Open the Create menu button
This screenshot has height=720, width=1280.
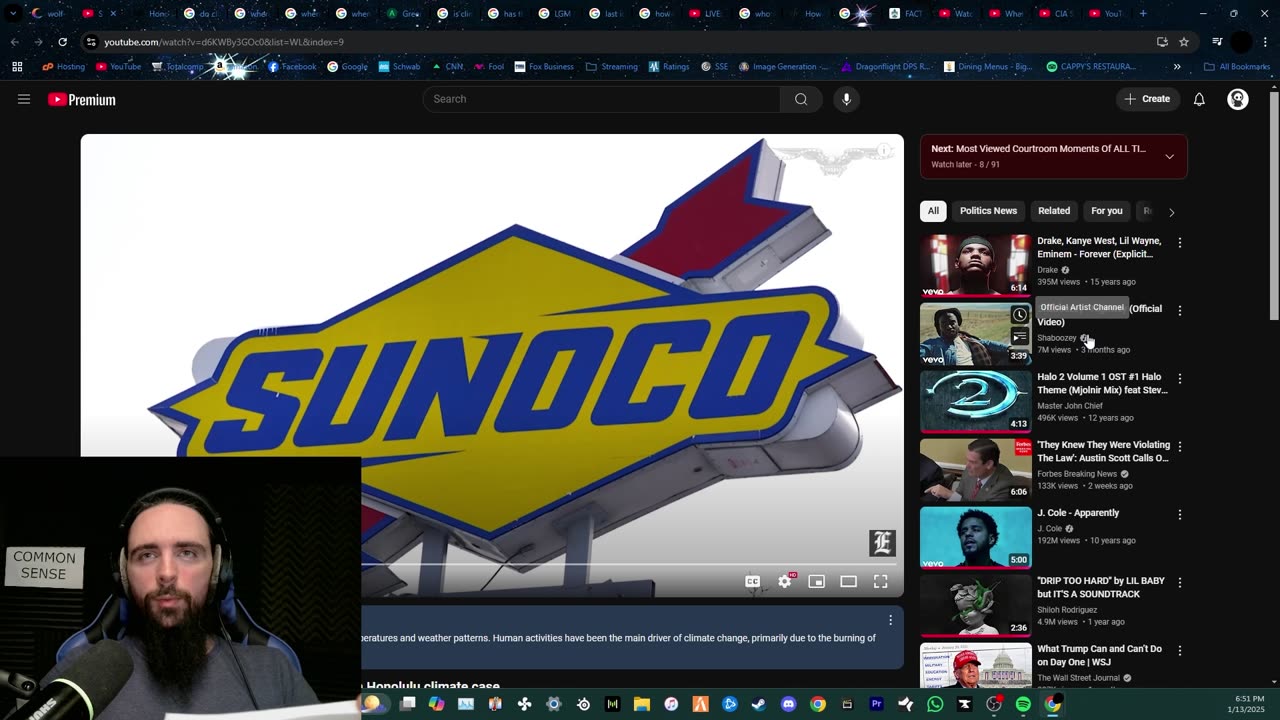pyautogui.click(x=1147, y=99)
